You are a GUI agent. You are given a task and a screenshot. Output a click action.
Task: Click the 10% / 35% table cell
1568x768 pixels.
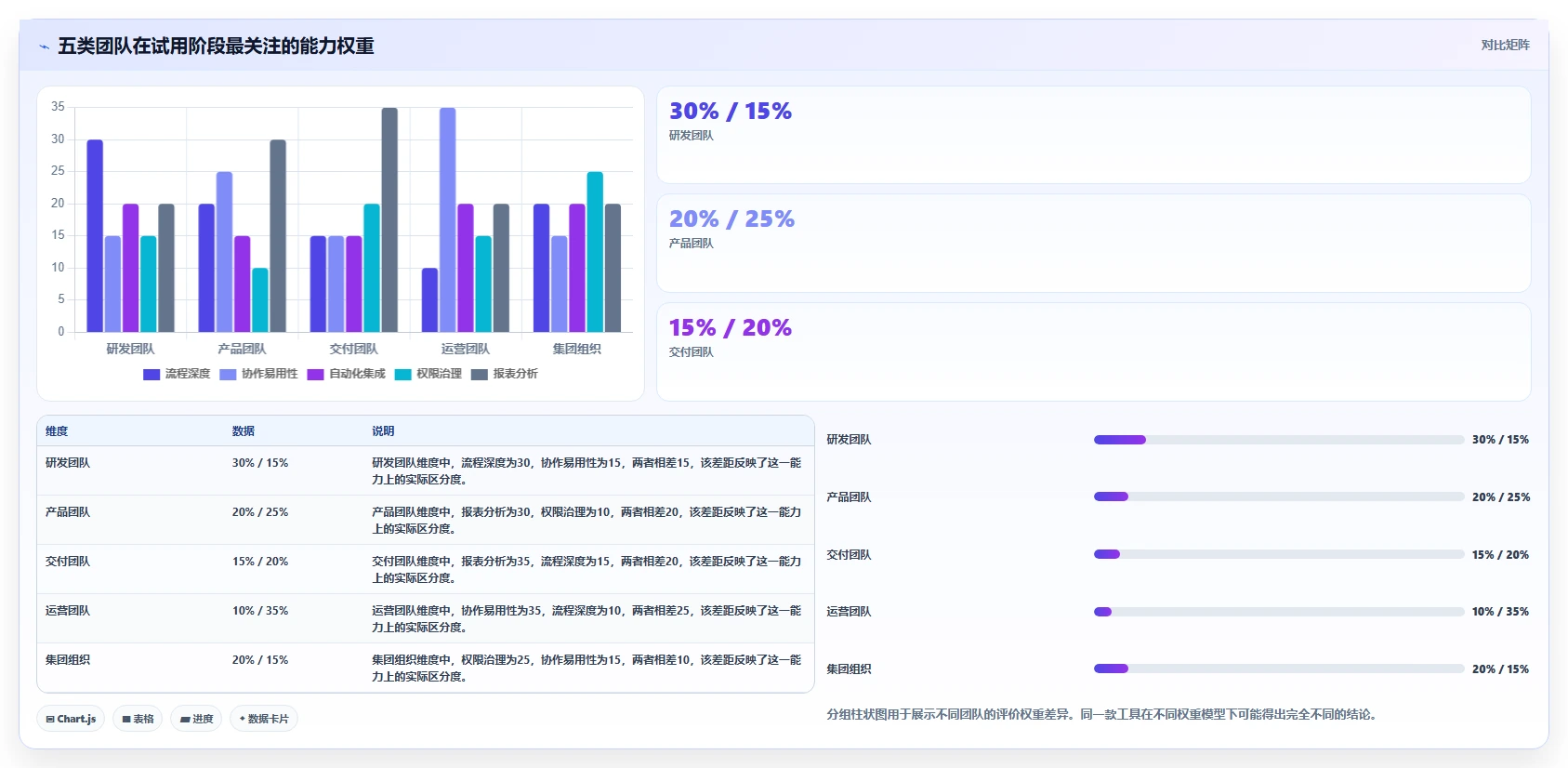[260, 611]
